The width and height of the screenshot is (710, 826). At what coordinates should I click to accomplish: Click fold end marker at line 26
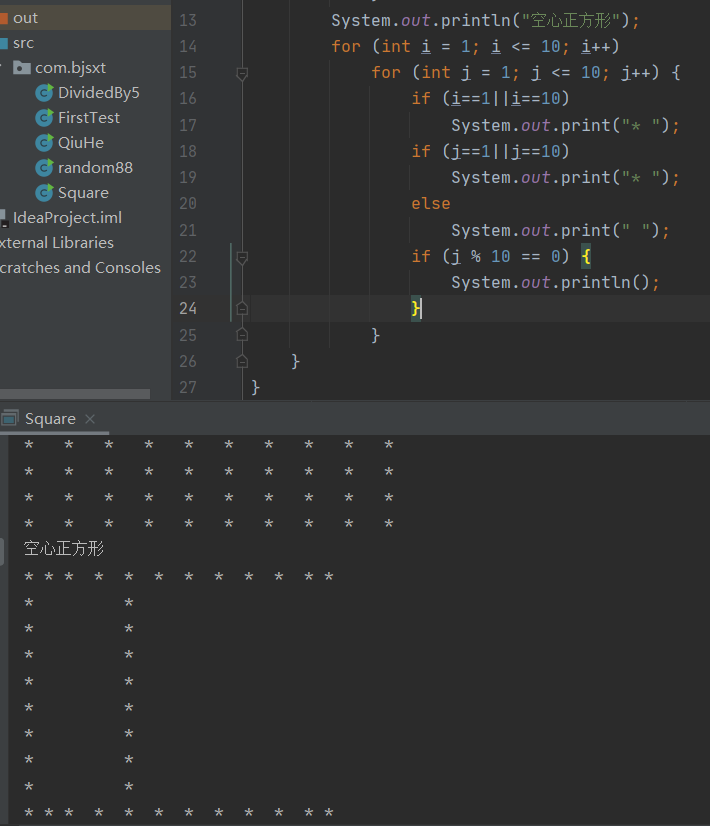[242, 361]
